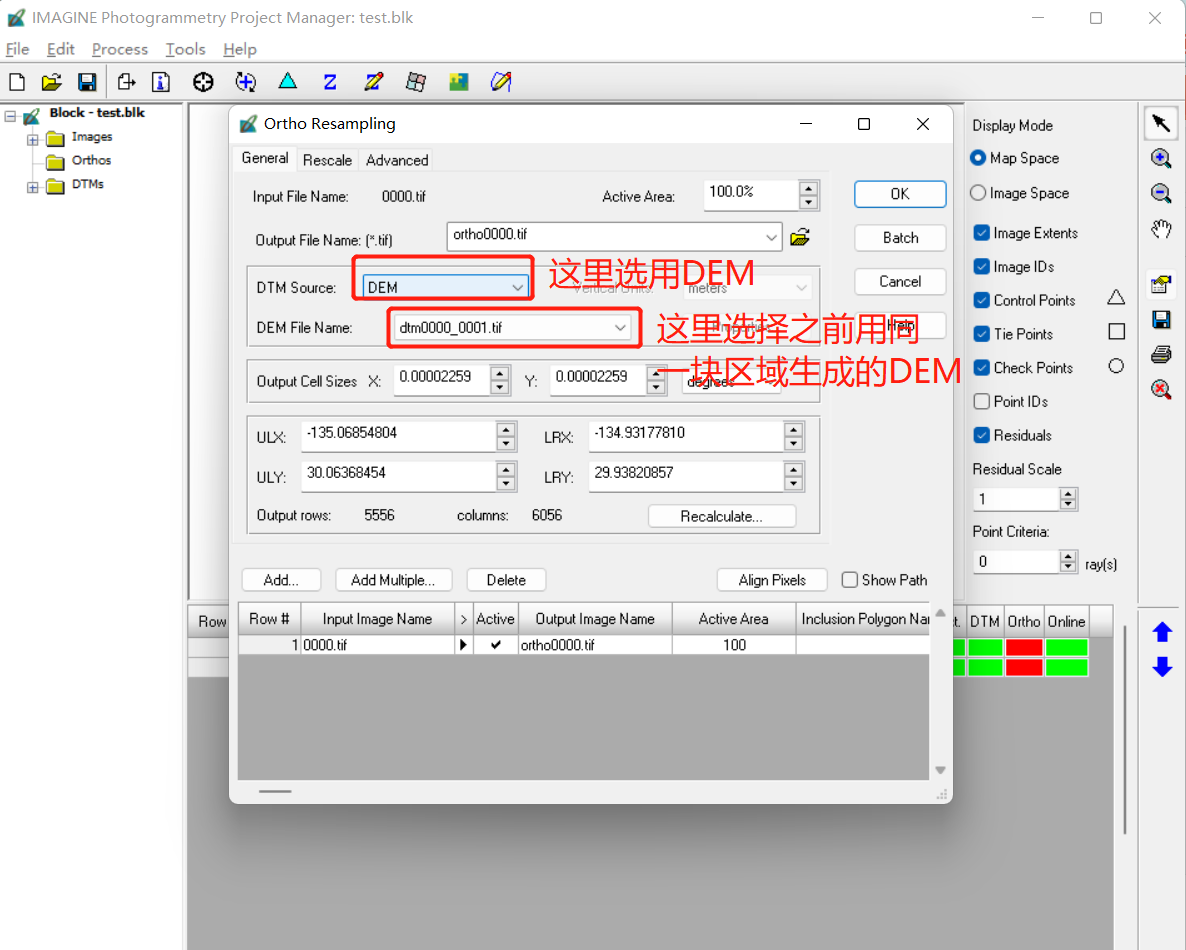
Task: Click the feature collection pencil icon
Action: pyautogui.click(x=501, y=82)
